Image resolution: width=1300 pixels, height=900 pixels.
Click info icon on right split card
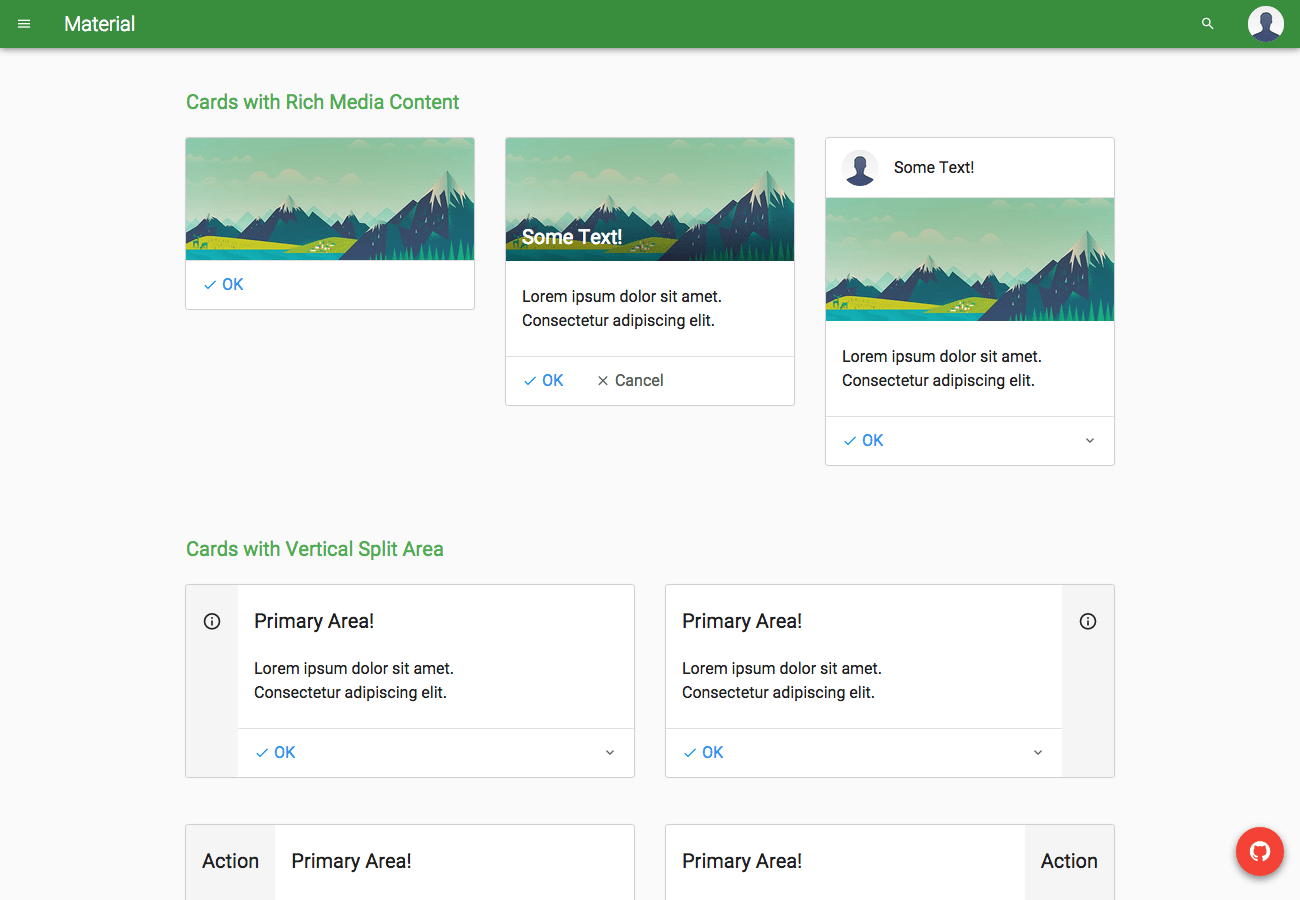[1088, 621]
